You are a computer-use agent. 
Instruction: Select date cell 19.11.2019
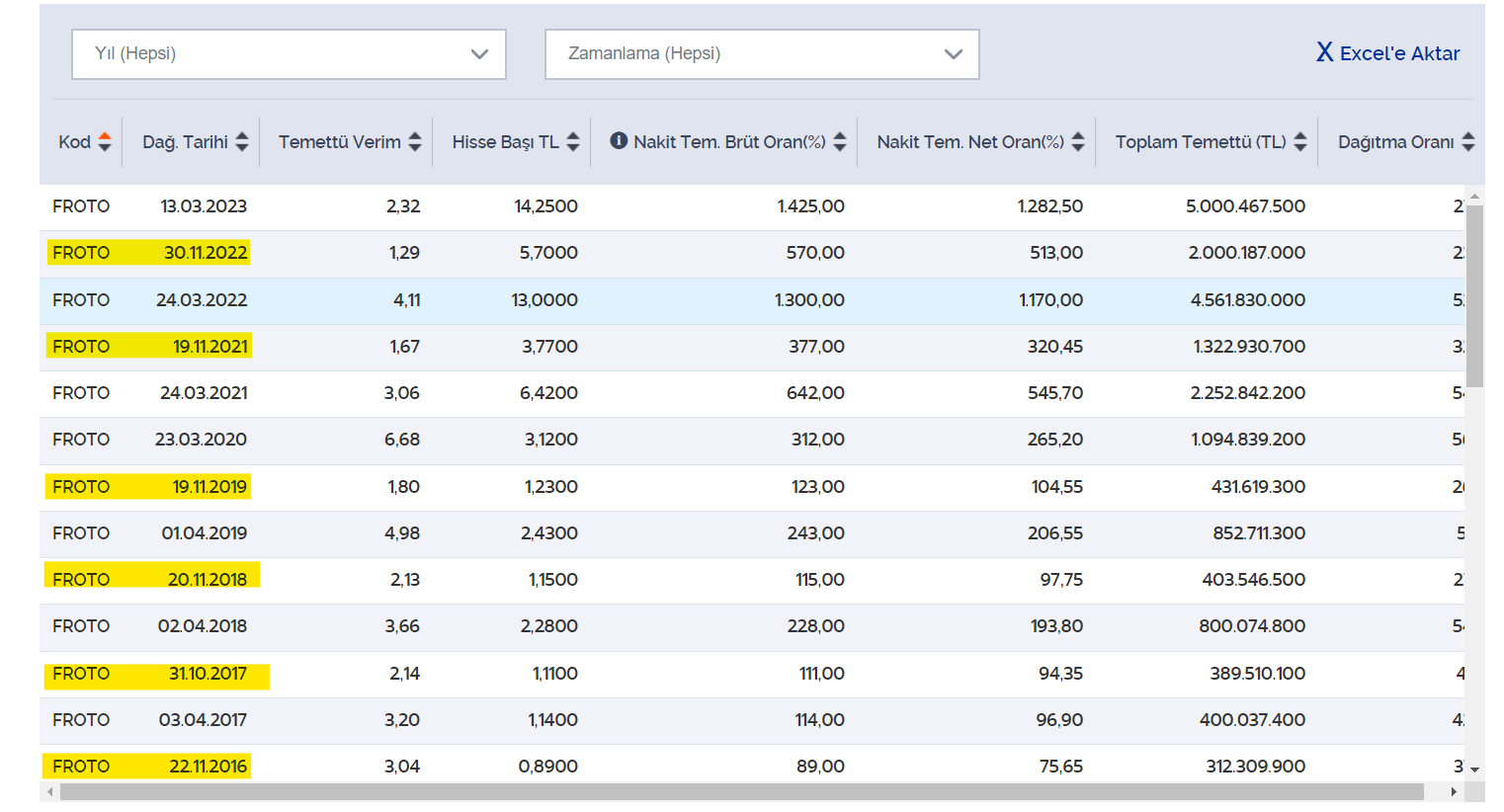click(x=209, y=487)
